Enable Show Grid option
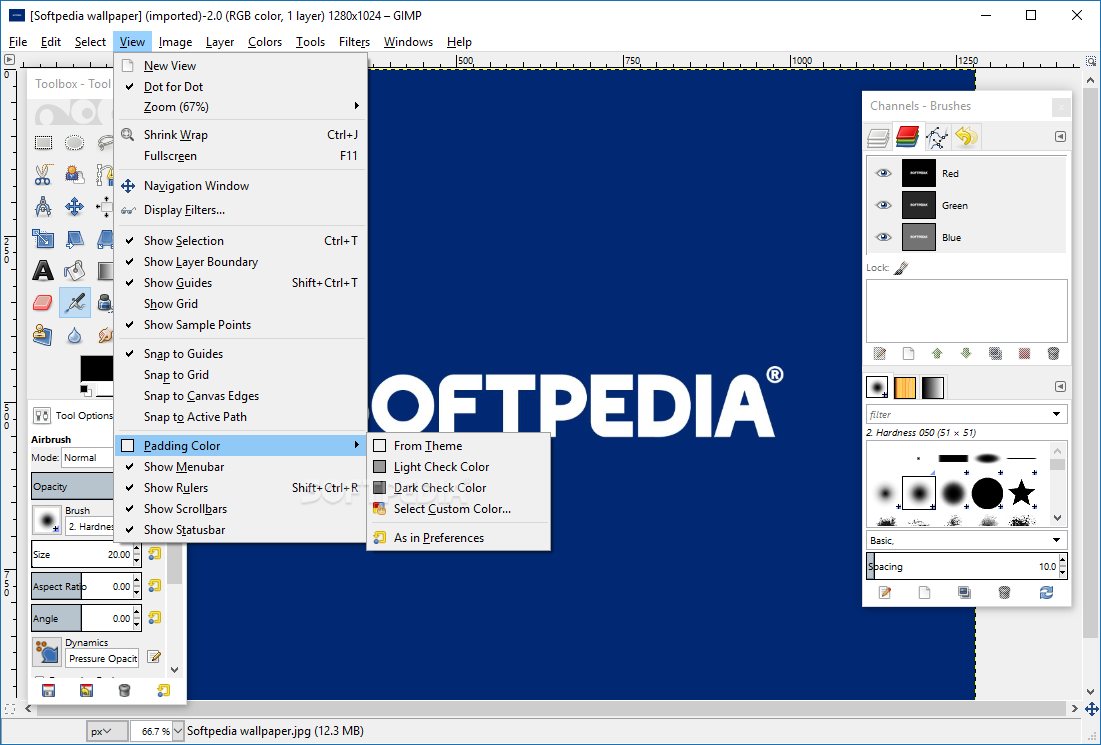Screen dimensions: 1101x745 pos(241,304)
